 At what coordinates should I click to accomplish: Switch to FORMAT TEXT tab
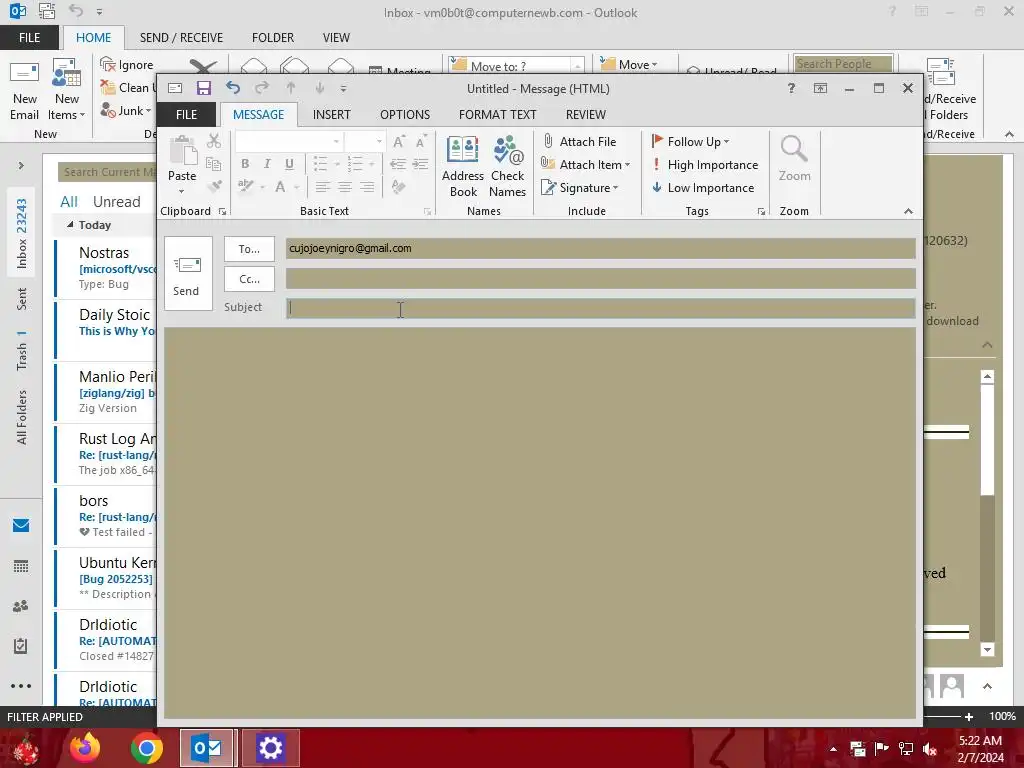498,114
